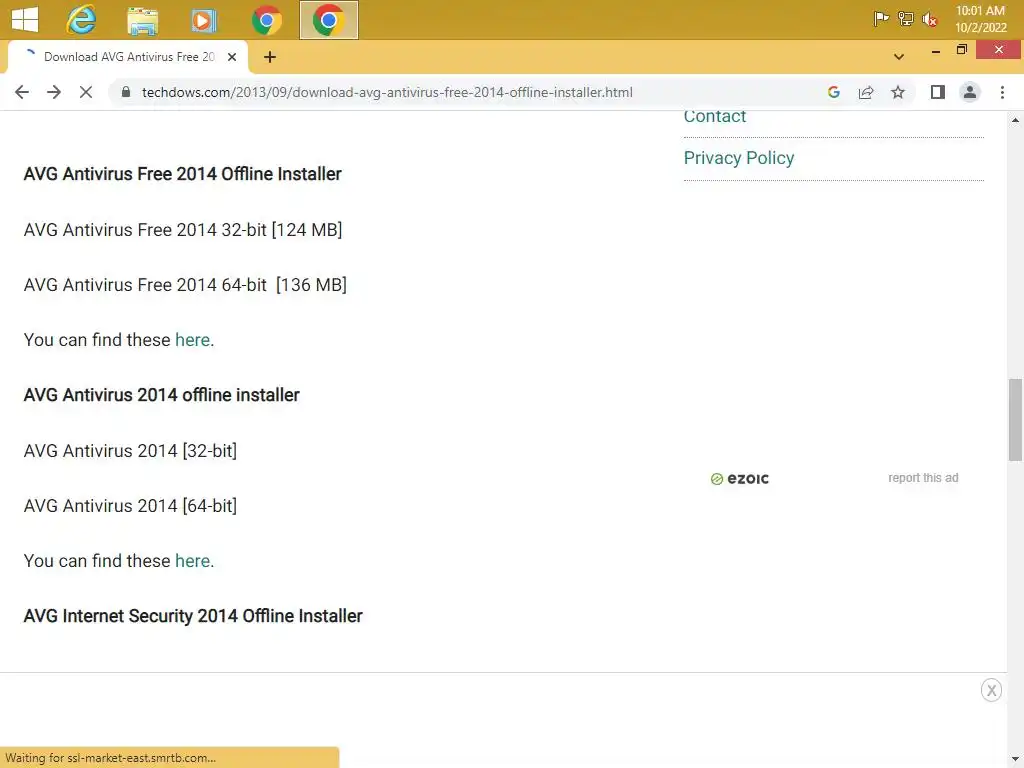Click 'AVG Antivirus 2014 offline installer' heading
1024x768 pixels.
[161, 394]
